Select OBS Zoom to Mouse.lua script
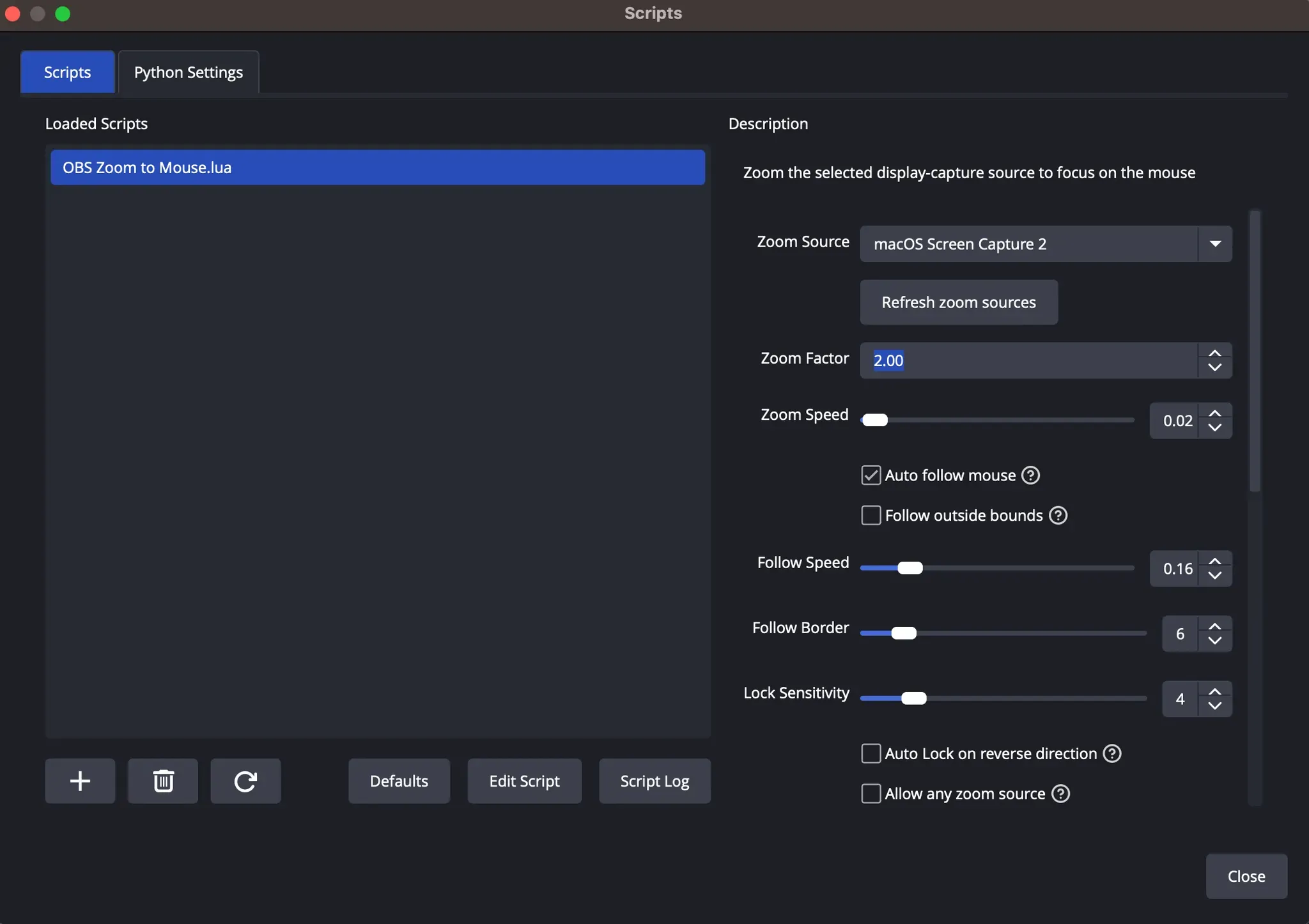1309x924 pixels. coord(378,167)
